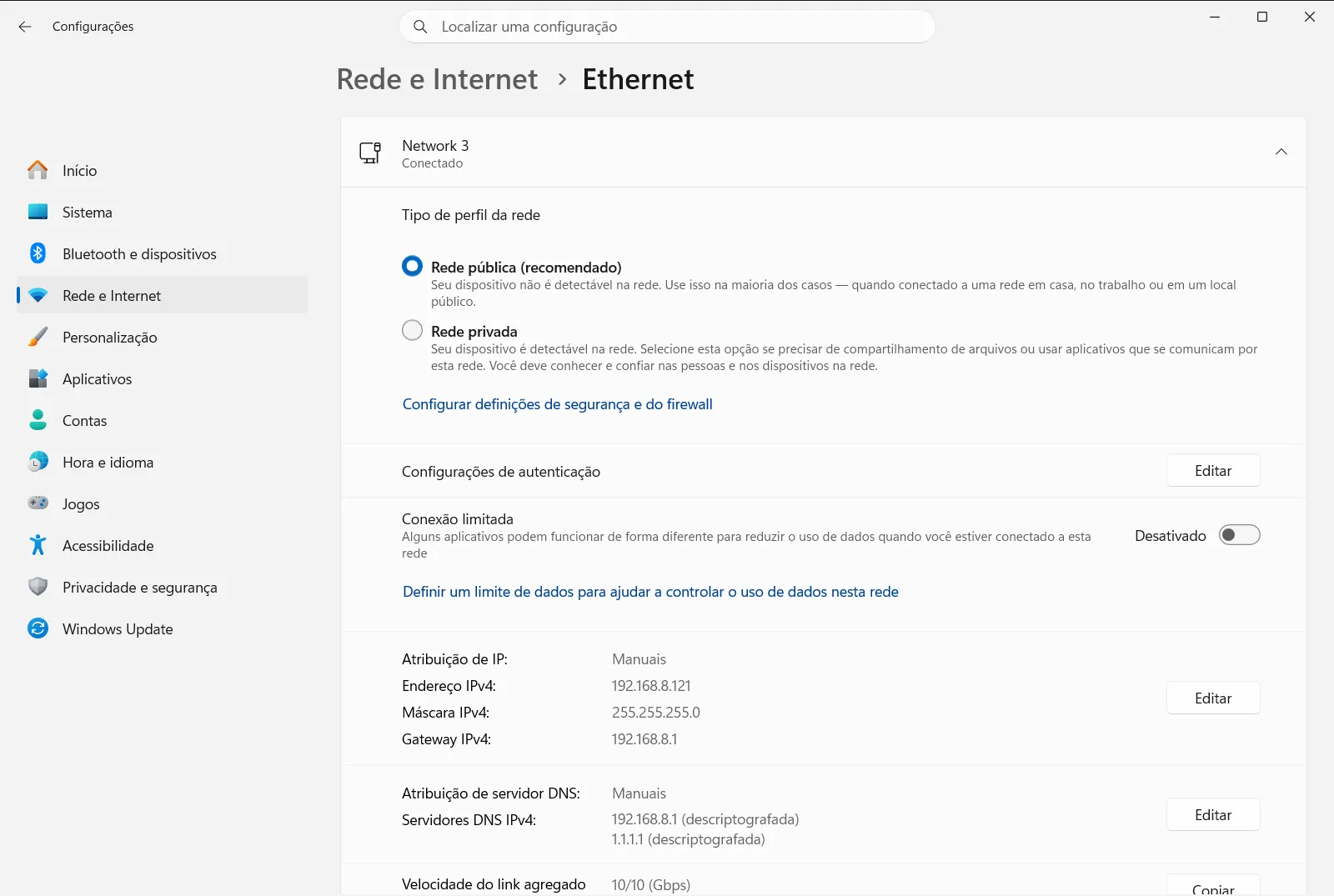This screenshot has width=1334, height=896.
Task: Click the Contas person icon
Action: 38,420
